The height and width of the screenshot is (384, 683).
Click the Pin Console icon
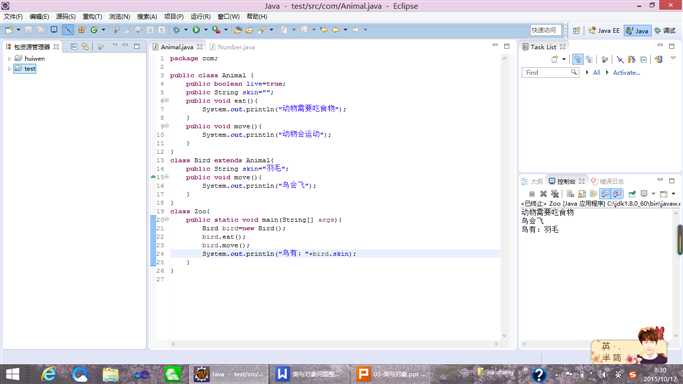click(x=632, y=194)
